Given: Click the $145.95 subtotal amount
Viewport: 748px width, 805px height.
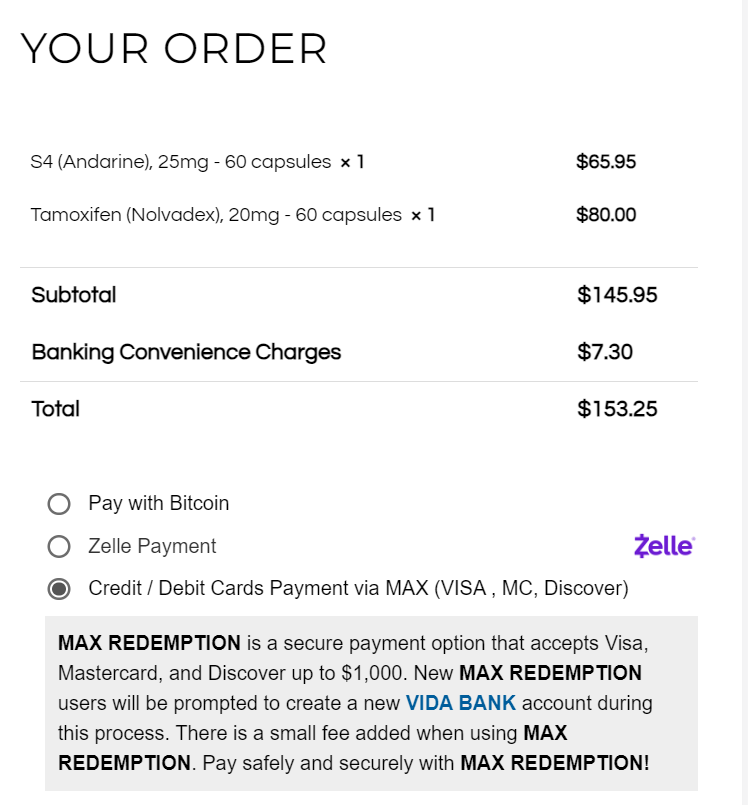Looking at the screenshot, I should click(617, 295).
